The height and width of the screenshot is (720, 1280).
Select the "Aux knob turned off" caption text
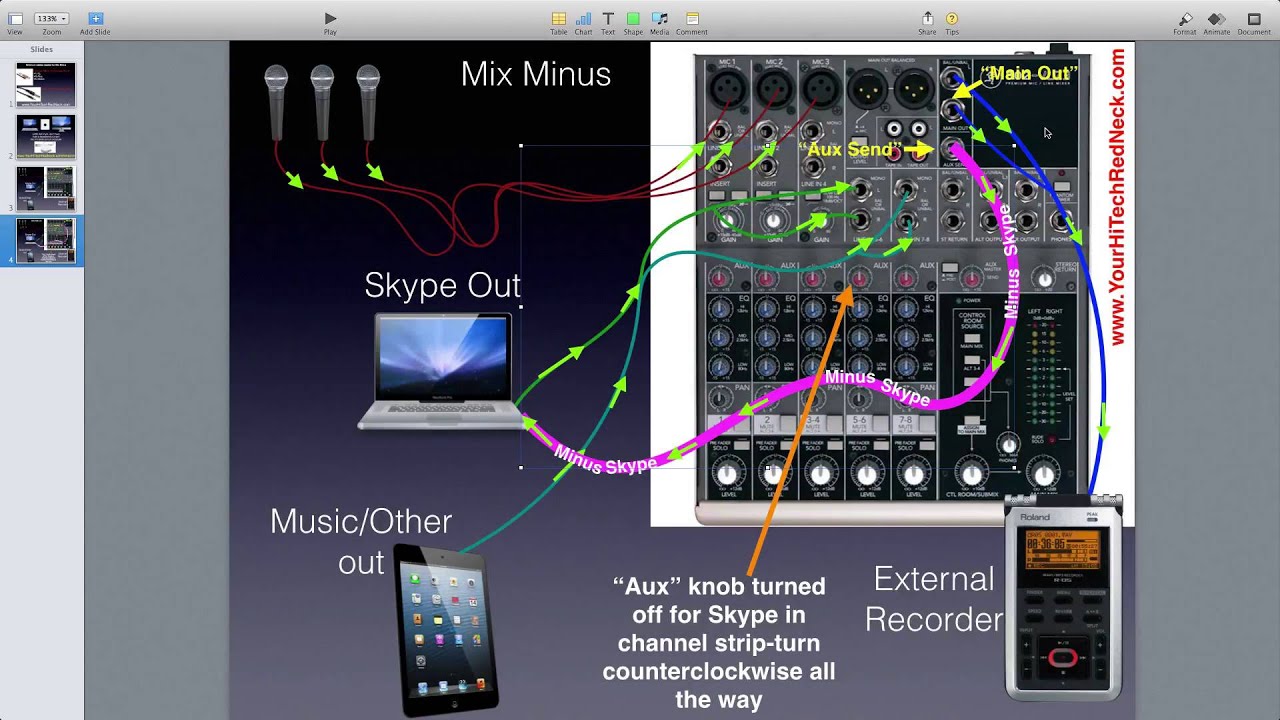[x=719, y=643]
